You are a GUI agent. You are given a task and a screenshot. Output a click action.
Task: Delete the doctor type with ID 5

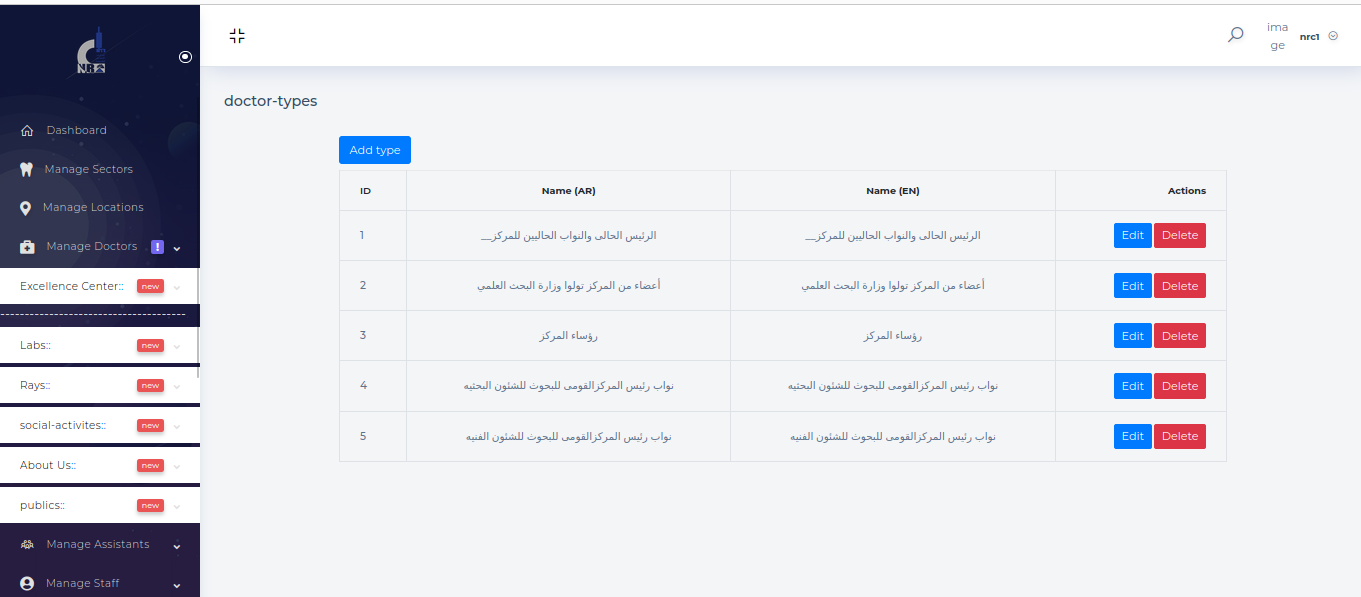pyautogui.click(x=1179, y=436)
